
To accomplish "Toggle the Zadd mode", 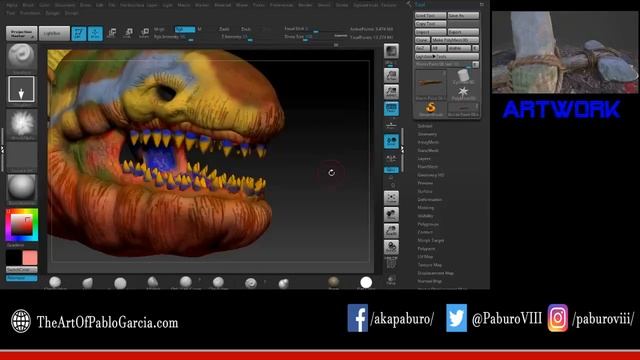I will pyautogui.click(x=224, y=29).
